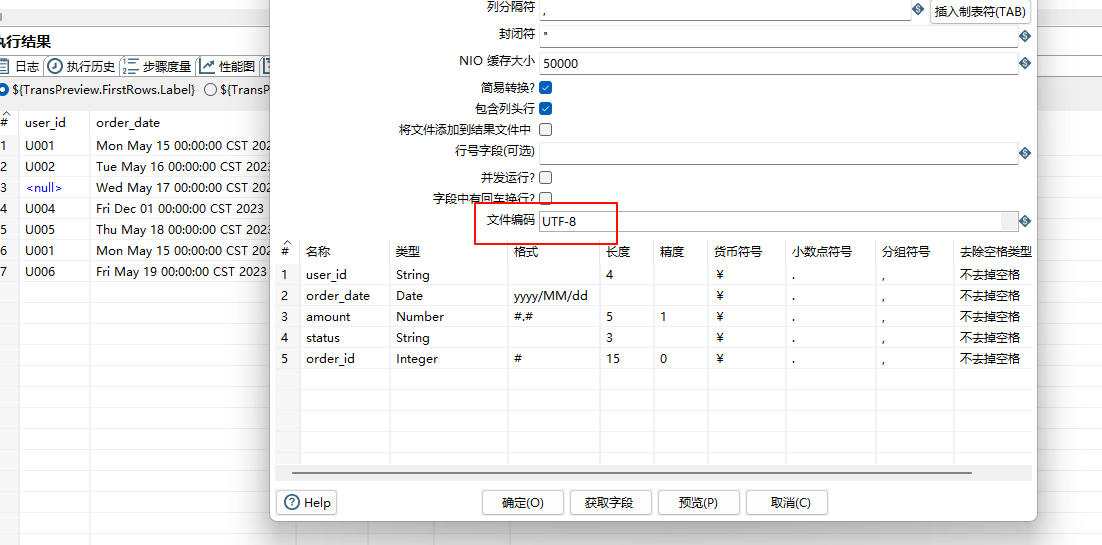Click the 名称 column header
This screenshot has height=545, width=1102.
pyautogui.click(x=344, y=252)
